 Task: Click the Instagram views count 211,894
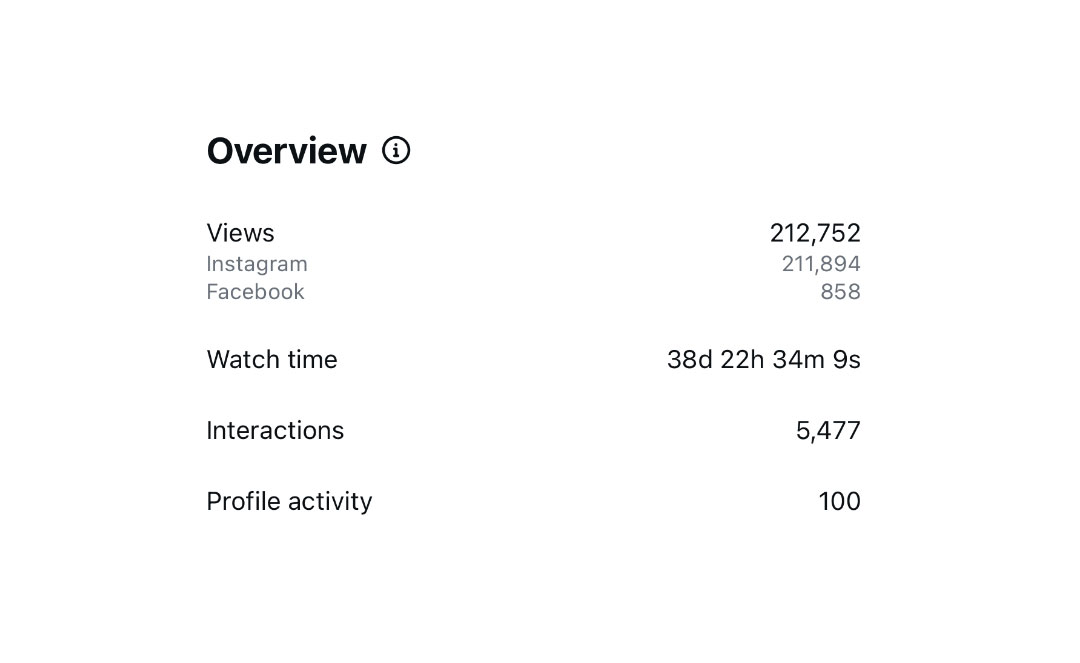pos(820,264)
